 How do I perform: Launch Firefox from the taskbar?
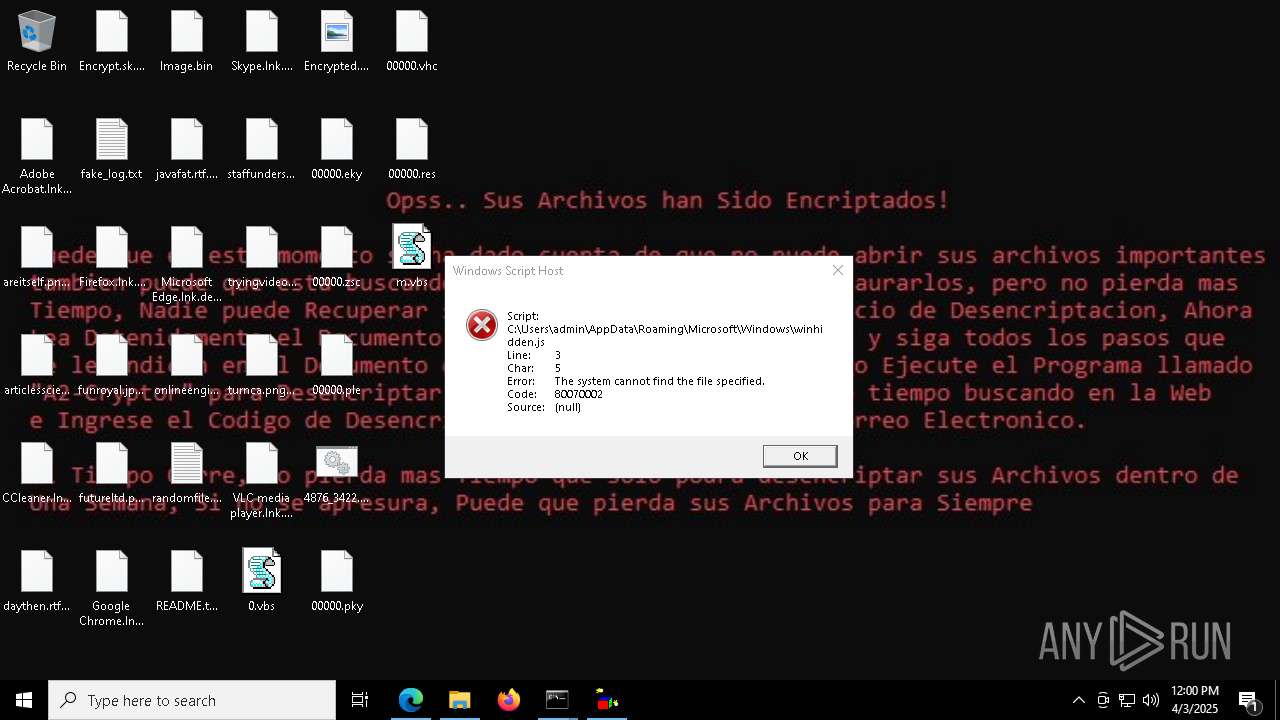tap(509, 700)
